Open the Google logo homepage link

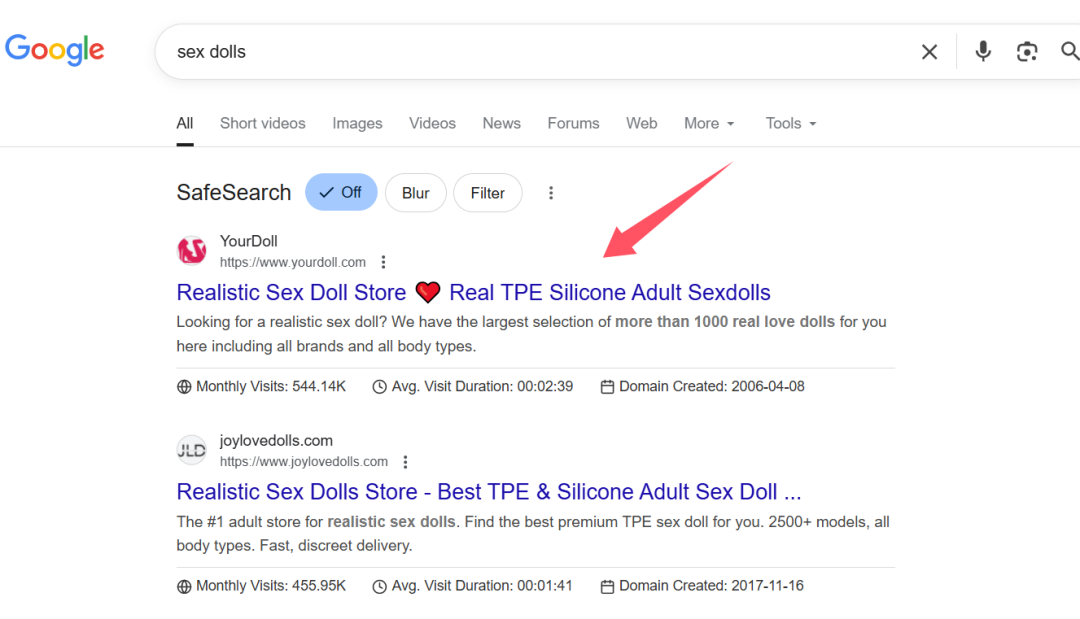54,50
